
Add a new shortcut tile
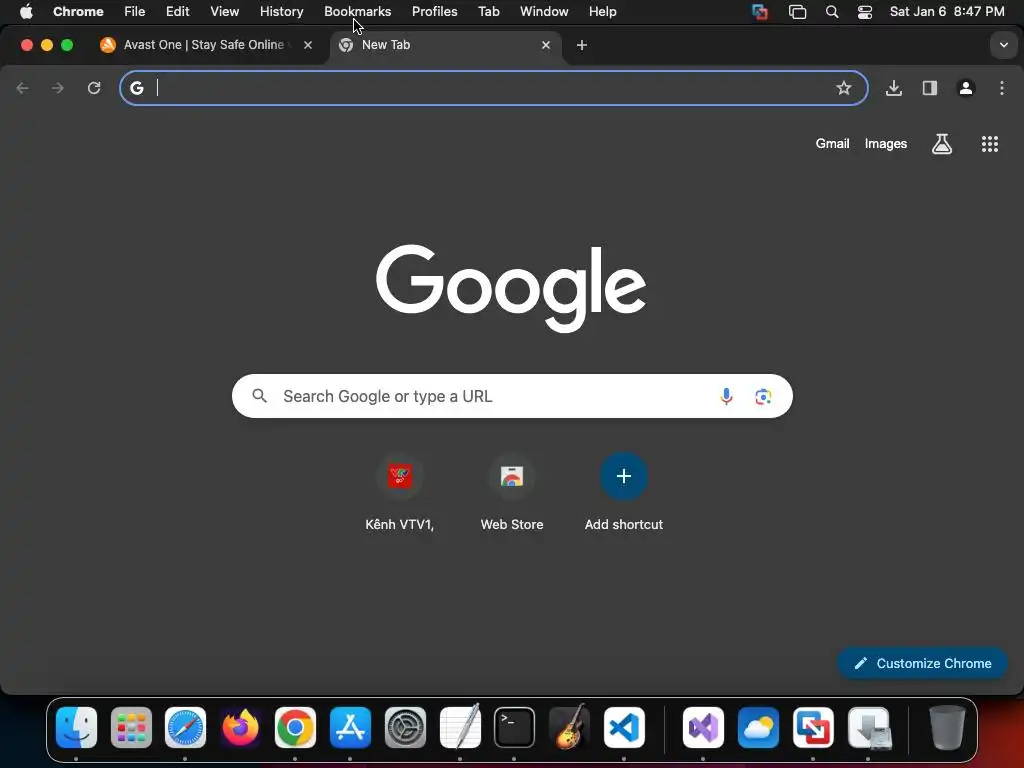pyautogui.click(x=624, y=493)
